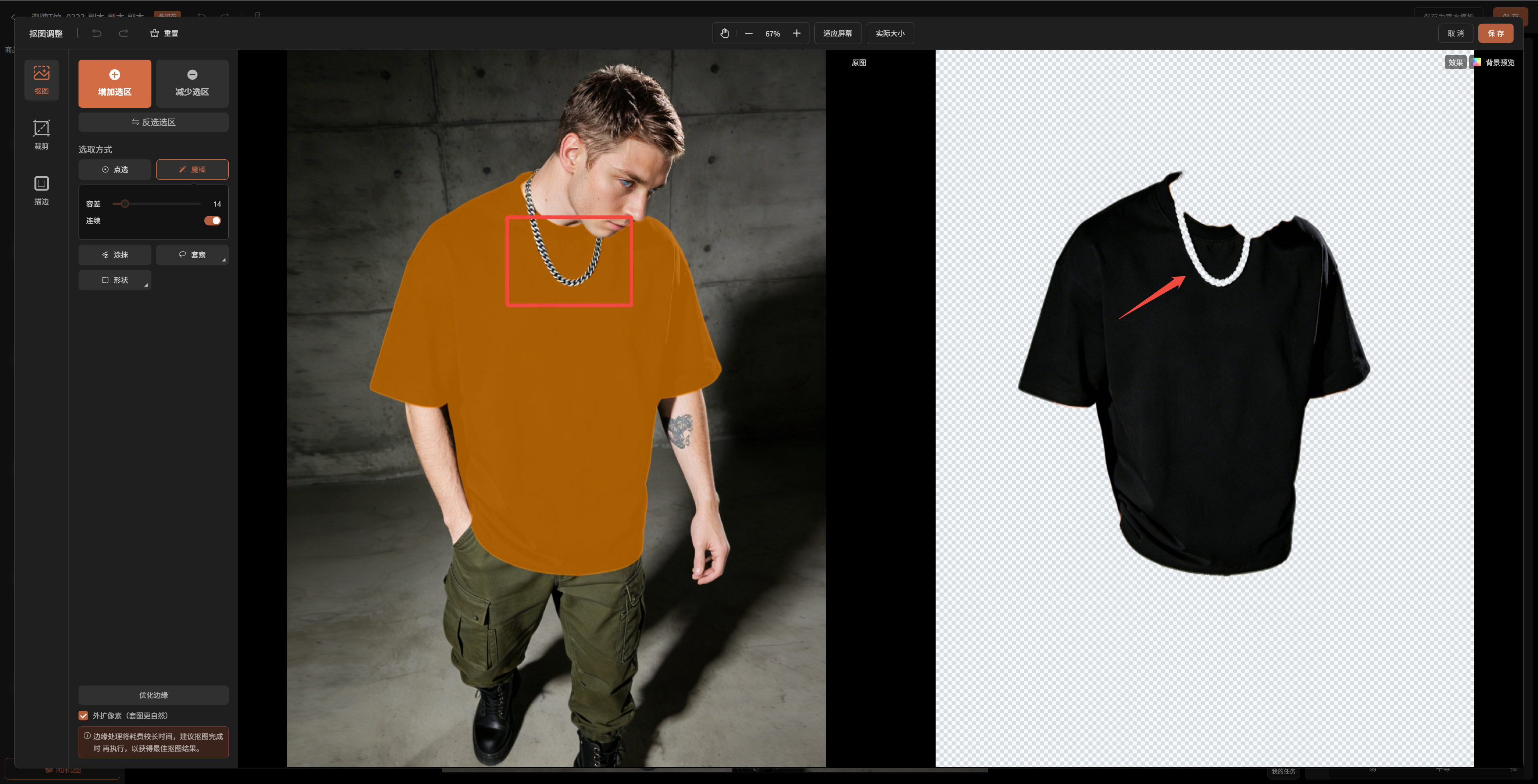This screenshot has width=1538, height=784.
Task: Click the 效果 result label
Action: tap(1455, 63)
